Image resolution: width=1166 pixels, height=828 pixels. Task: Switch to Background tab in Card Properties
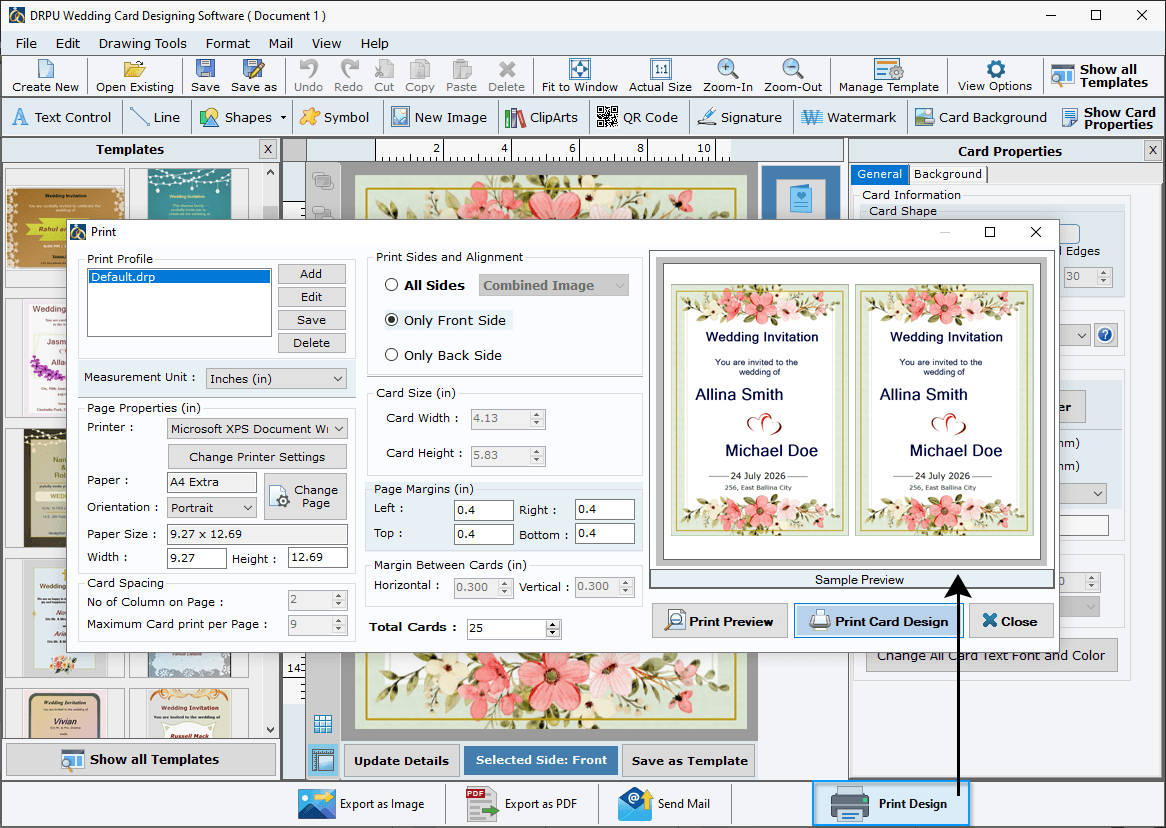pyautogui.click(x=947, y=174)
